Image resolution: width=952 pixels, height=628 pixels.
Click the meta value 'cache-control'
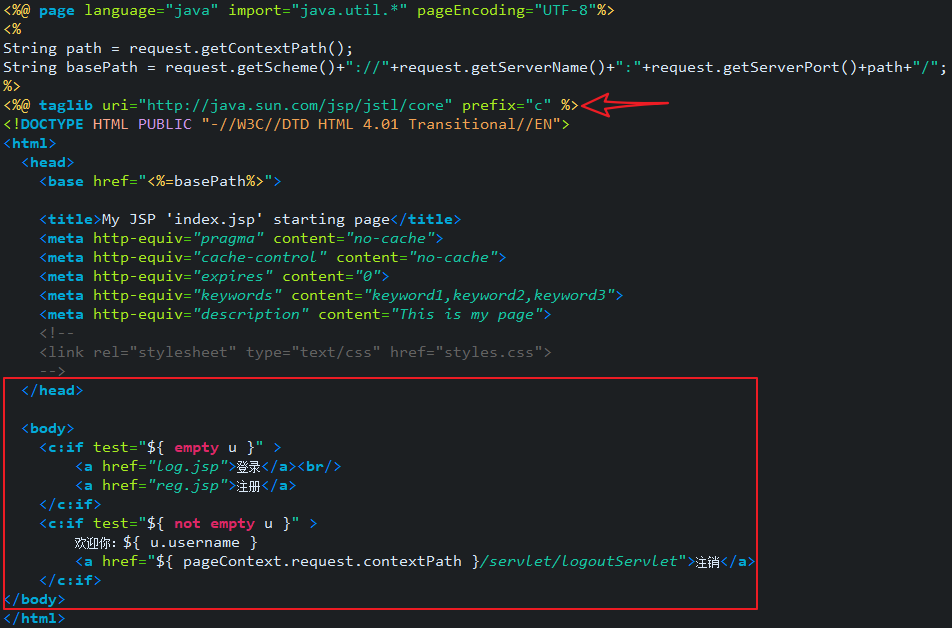tap(259, 257)
